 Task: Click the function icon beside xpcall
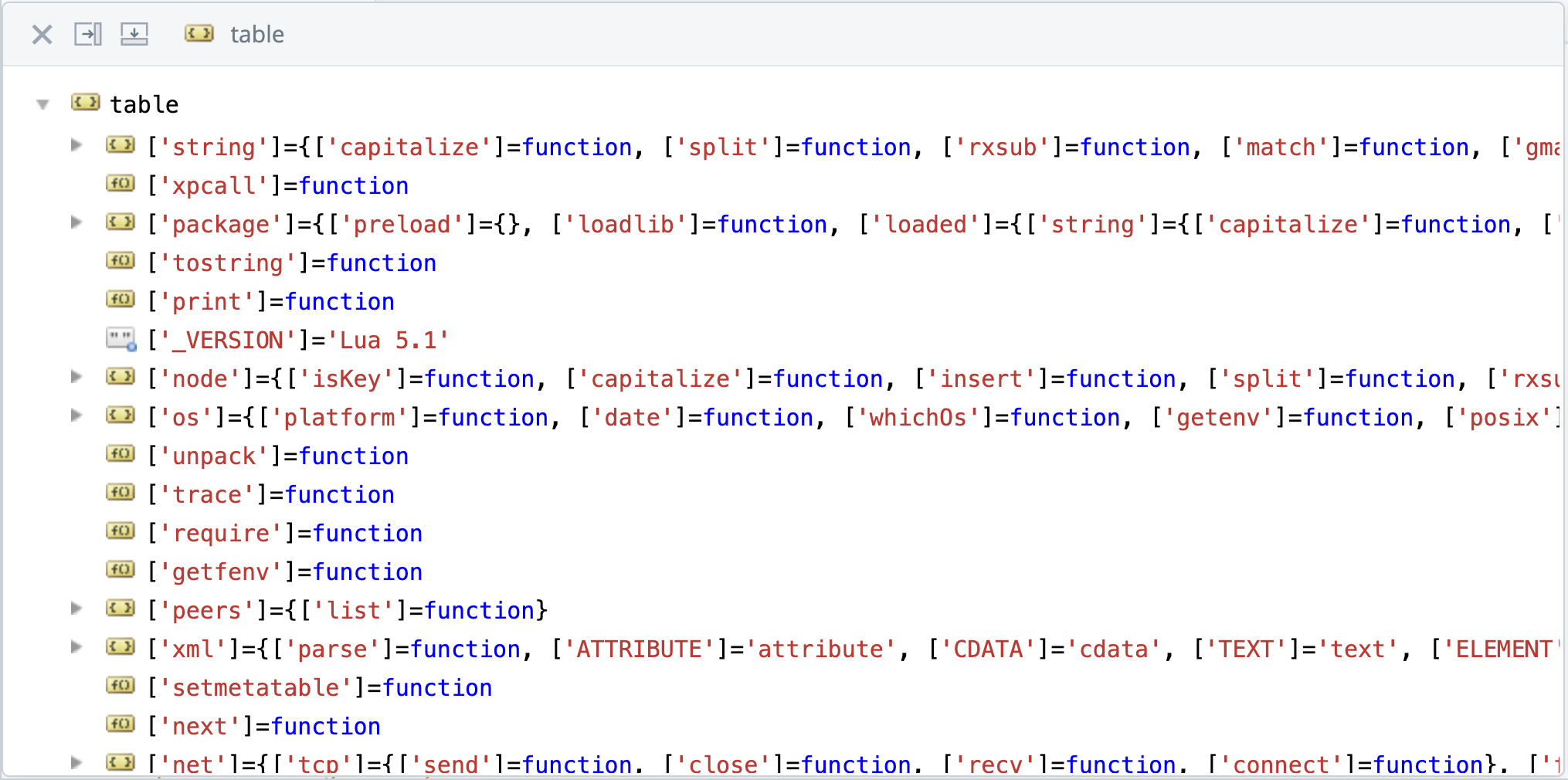[120, 184]
